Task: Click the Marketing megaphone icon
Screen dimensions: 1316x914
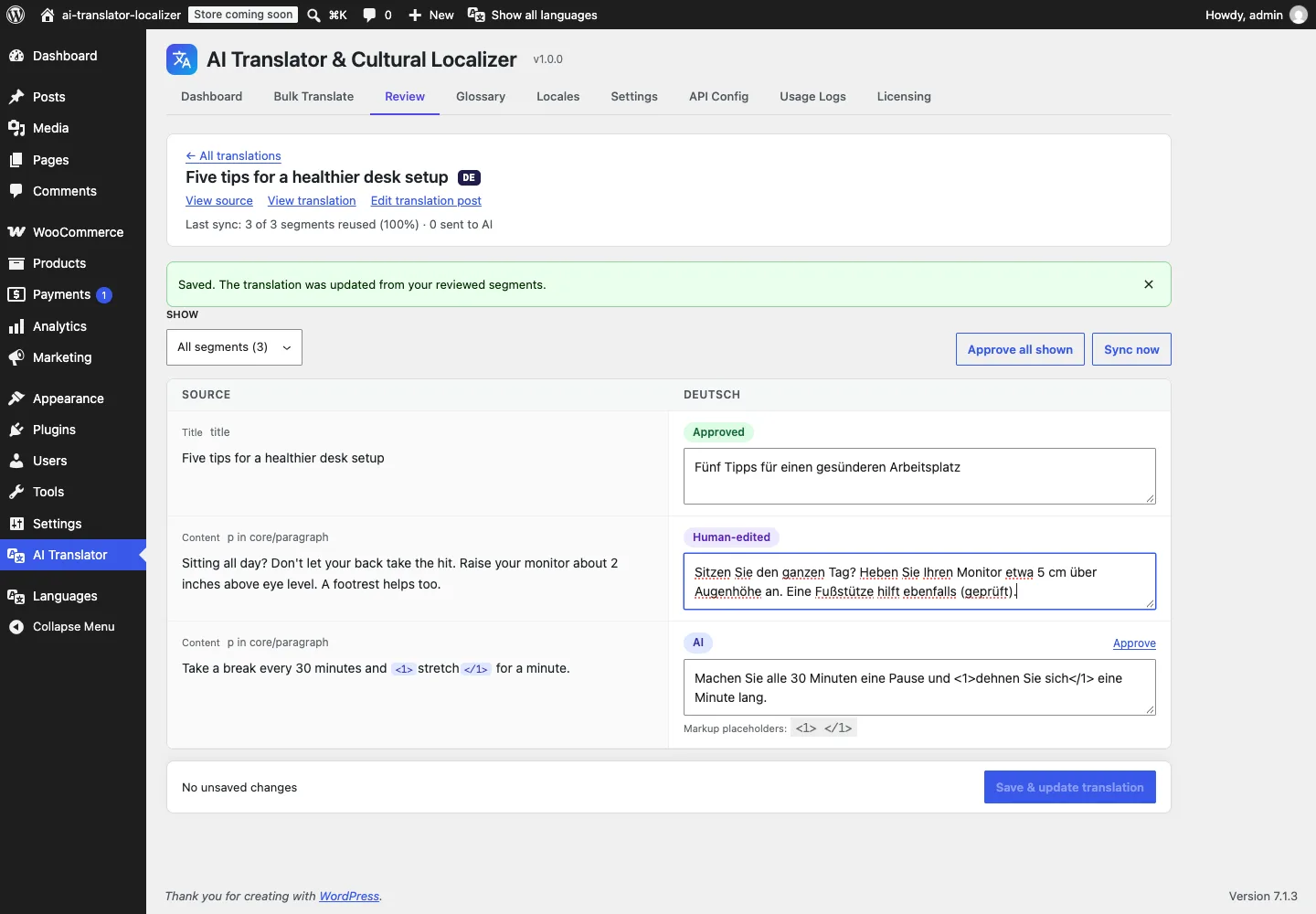Action: [x=16, y=357]
